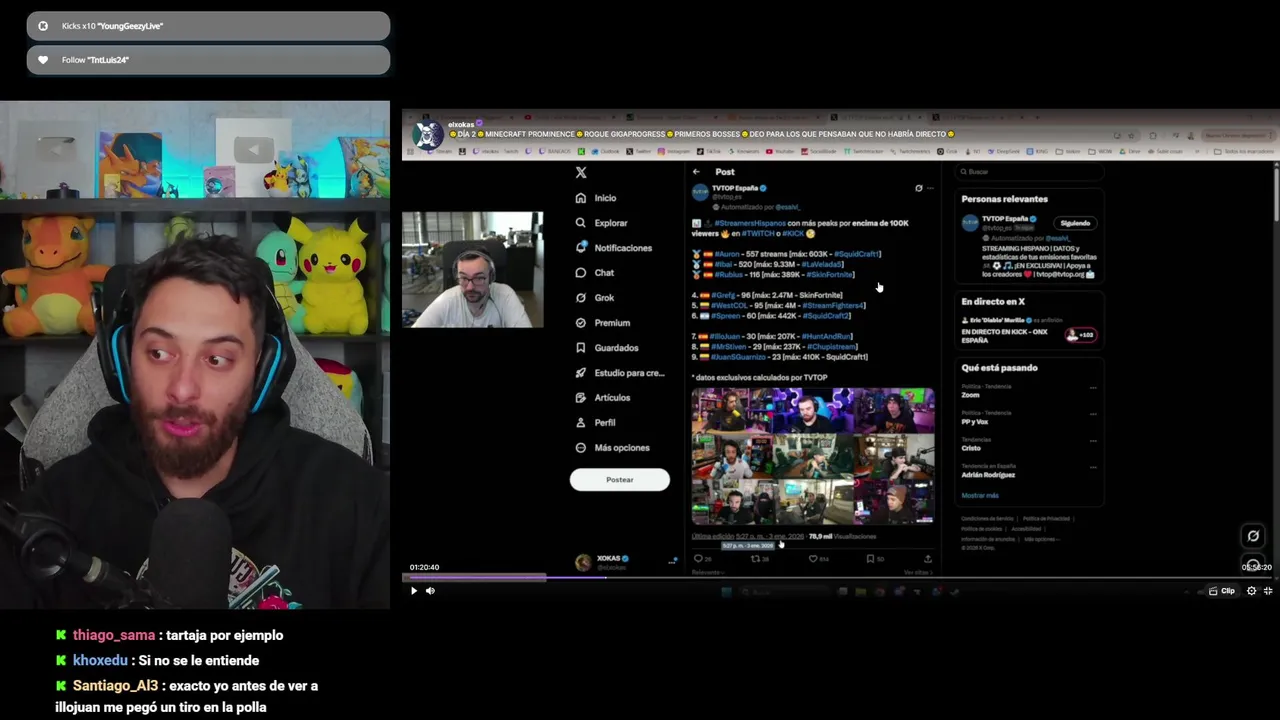Open the Chat bubble icon in the X sidebar

click(581, 272)
